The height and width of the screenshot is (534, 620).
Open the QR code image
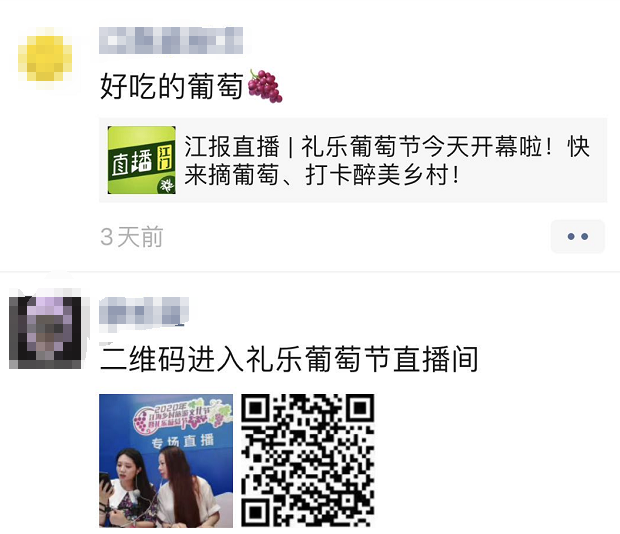coord(308,460)
